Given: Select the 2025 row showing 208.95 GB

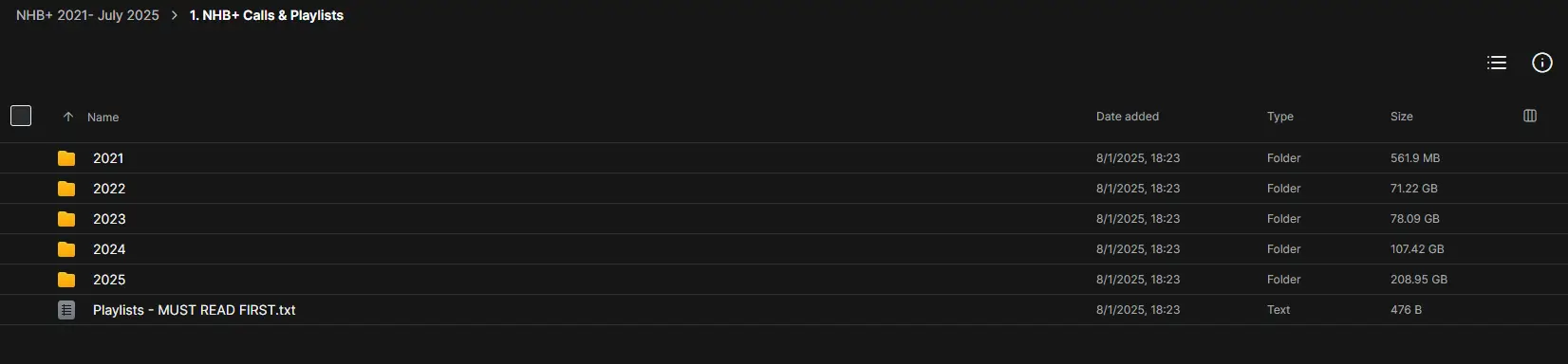Looking at the screenshot, I should (784, 280).
